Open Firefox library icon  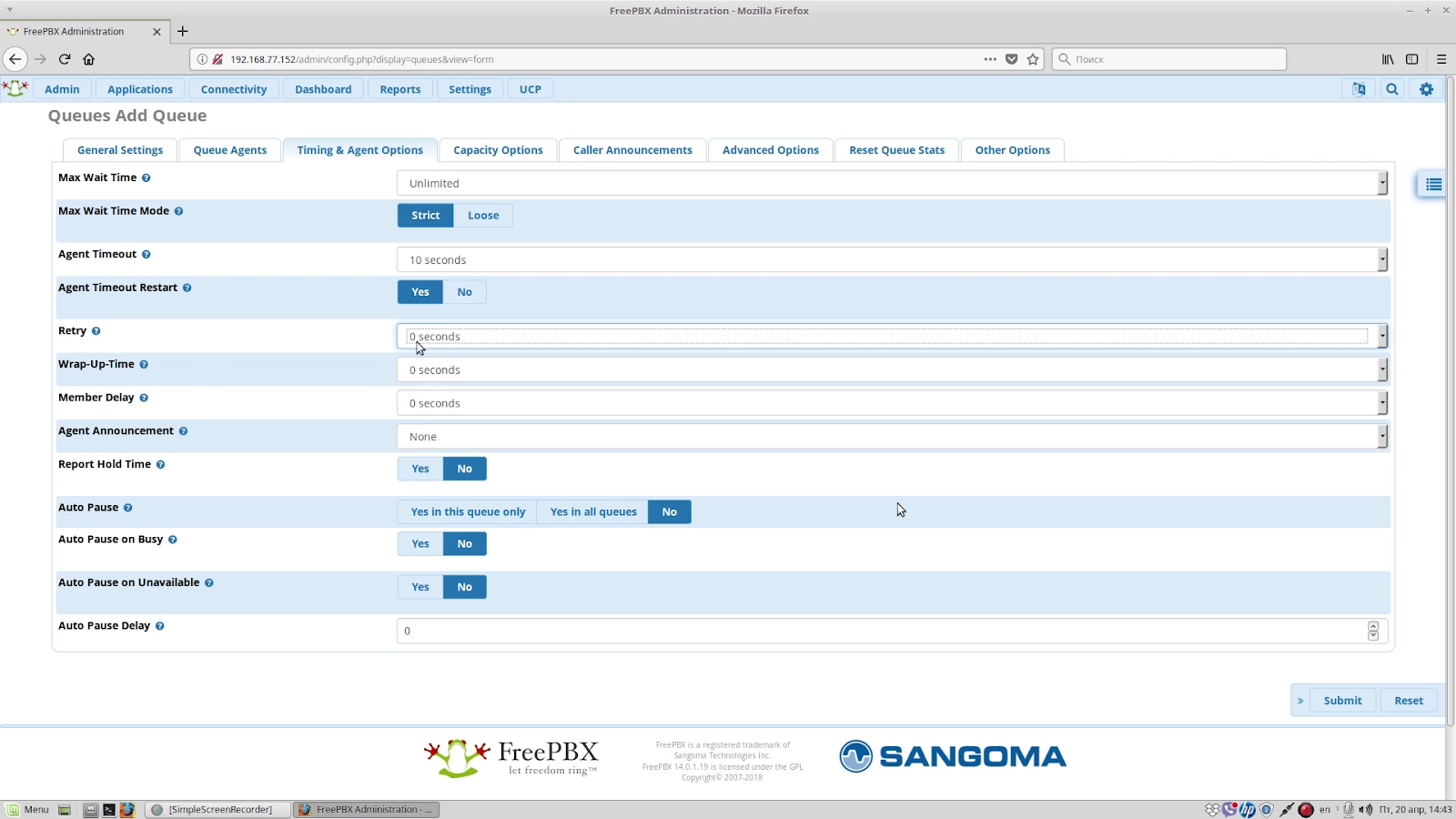1388,59
